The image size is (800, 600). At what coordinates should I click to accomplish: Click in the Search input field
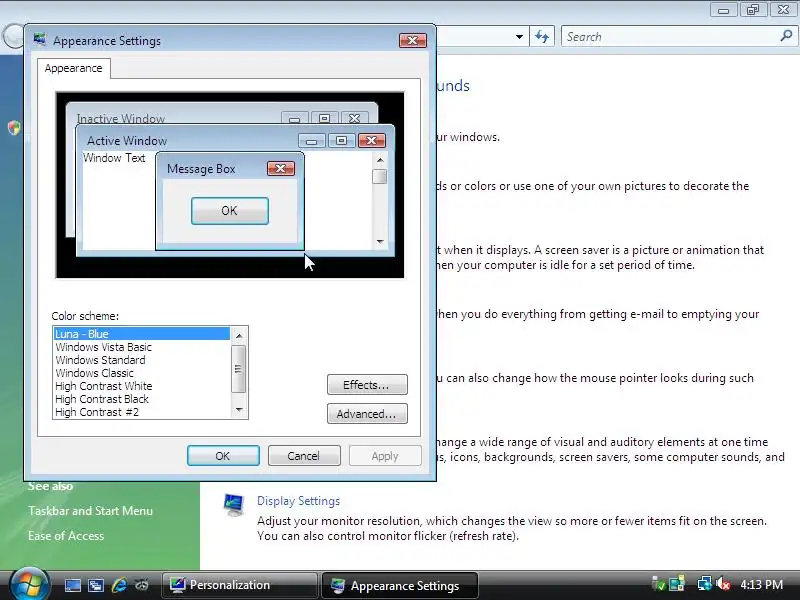tap(671, 37)
